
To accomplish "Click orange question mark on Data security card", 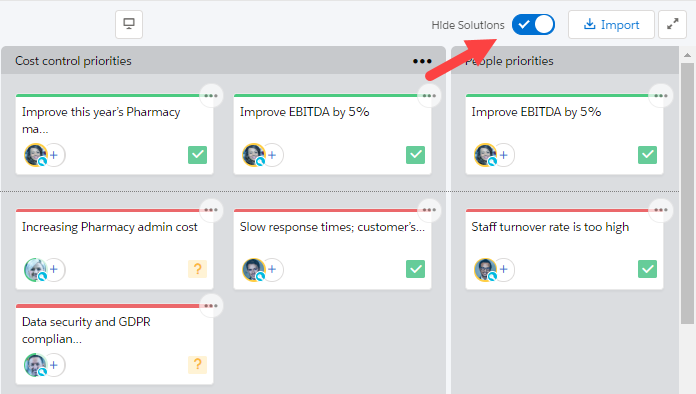I will pyautogui.click(x=198, y=365).
